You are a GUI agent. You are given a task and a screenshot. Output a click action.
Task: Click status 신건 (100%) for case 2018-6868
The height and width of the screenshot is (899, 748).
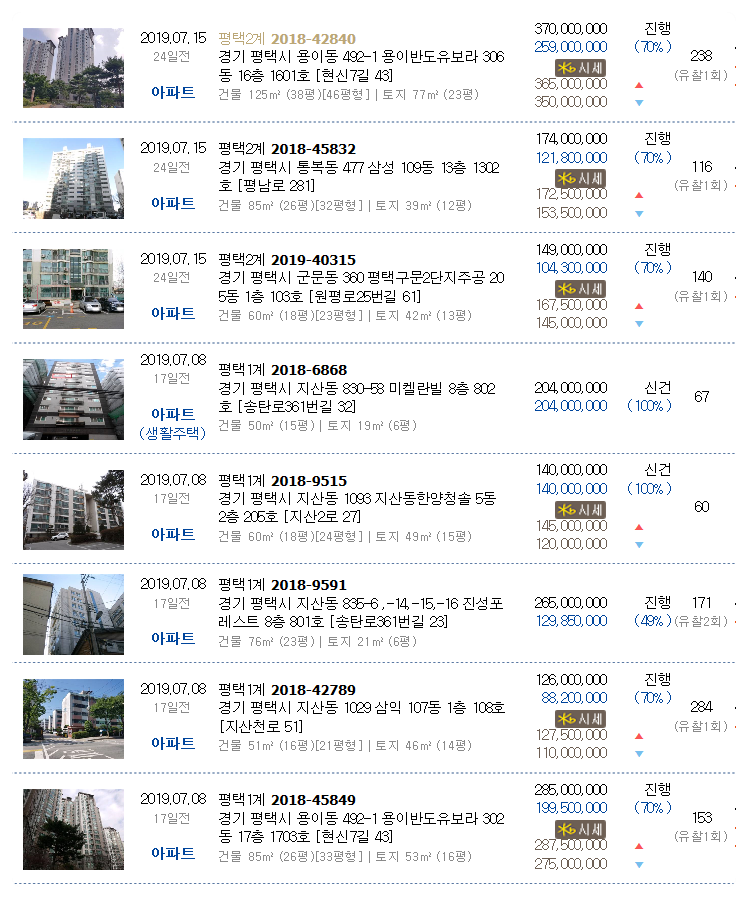(x=649, y=397)
